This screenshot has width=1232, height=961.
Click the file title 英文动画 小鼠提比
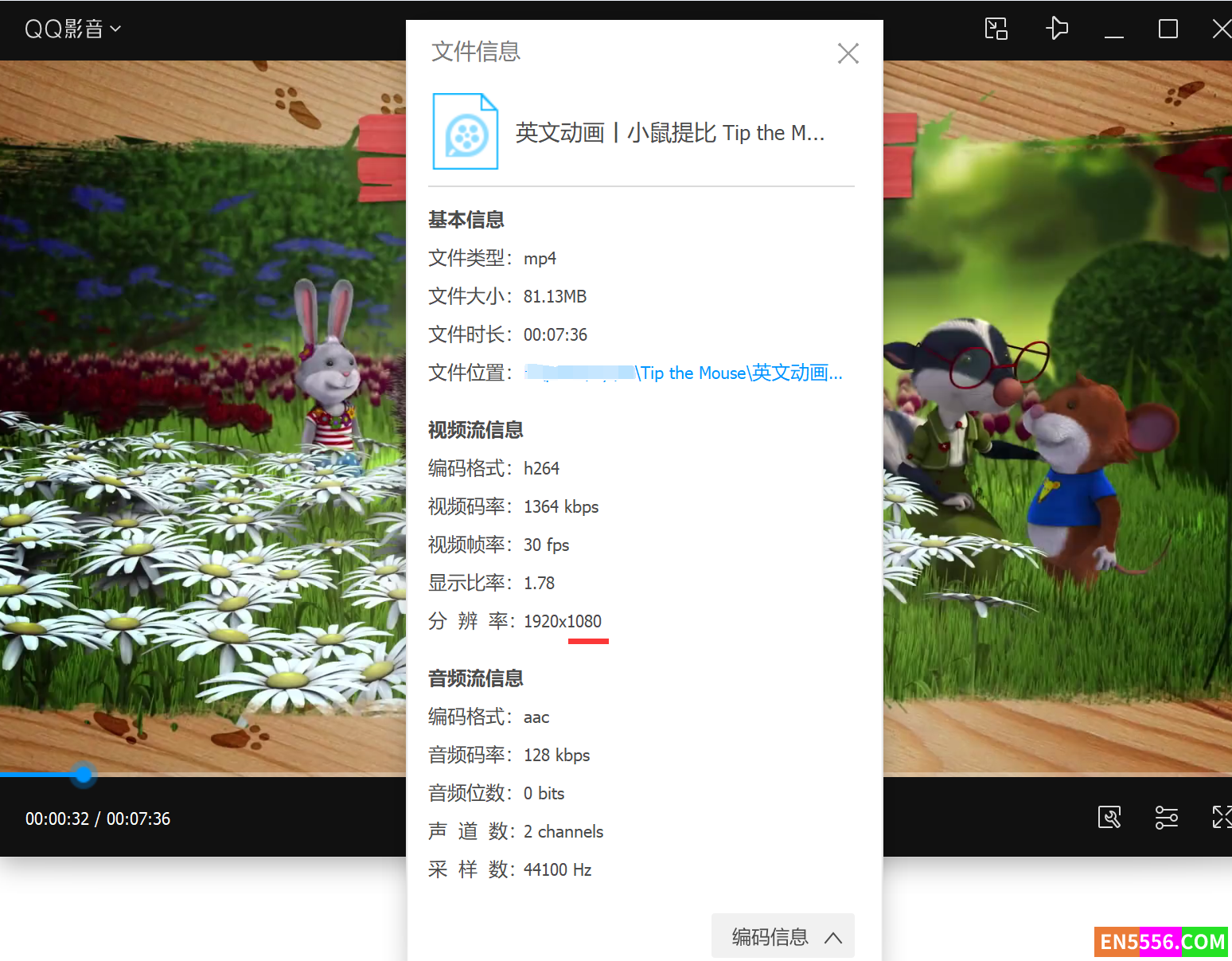pos(669,133)
